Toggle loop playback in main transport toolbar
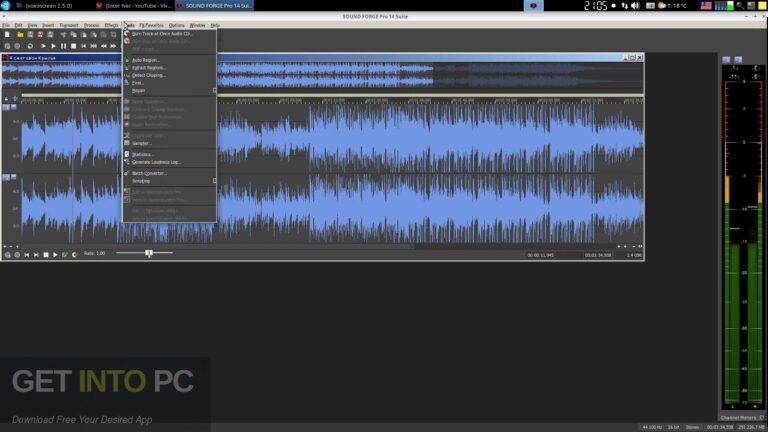 click(x=30, y=46)
